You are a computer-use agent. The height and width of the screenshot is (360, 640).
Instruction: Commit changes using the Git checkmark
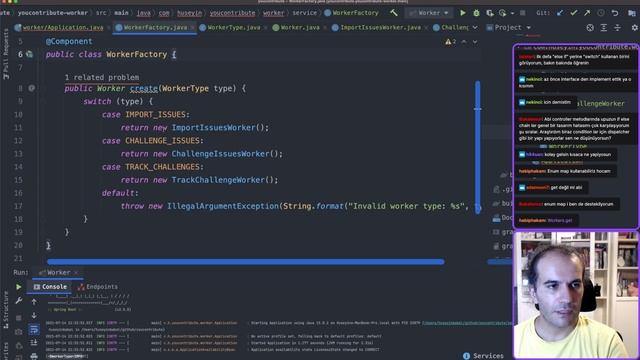(x=573, y=13)
